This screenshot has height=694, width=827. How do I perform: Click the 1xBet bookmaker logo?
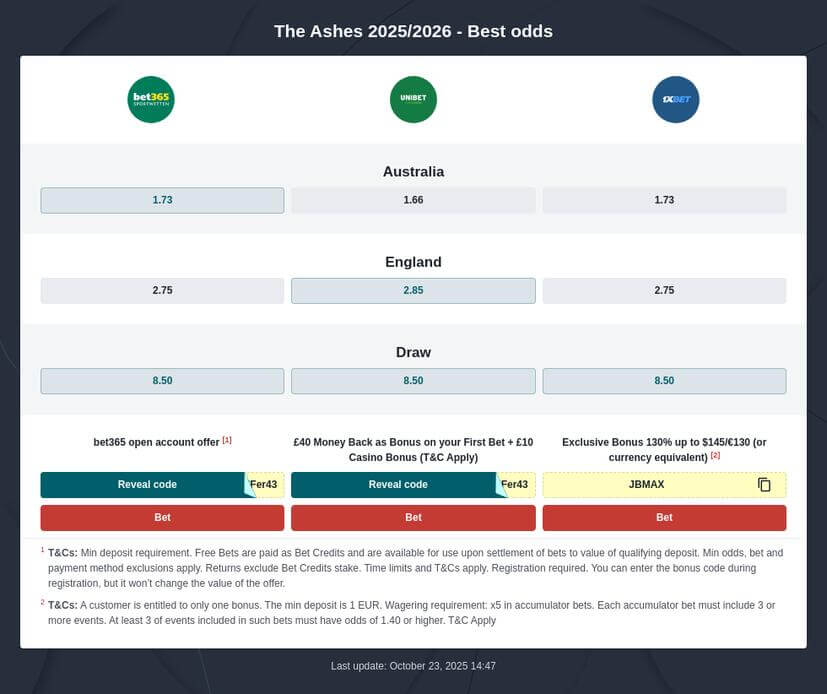[x=675, y=100]
